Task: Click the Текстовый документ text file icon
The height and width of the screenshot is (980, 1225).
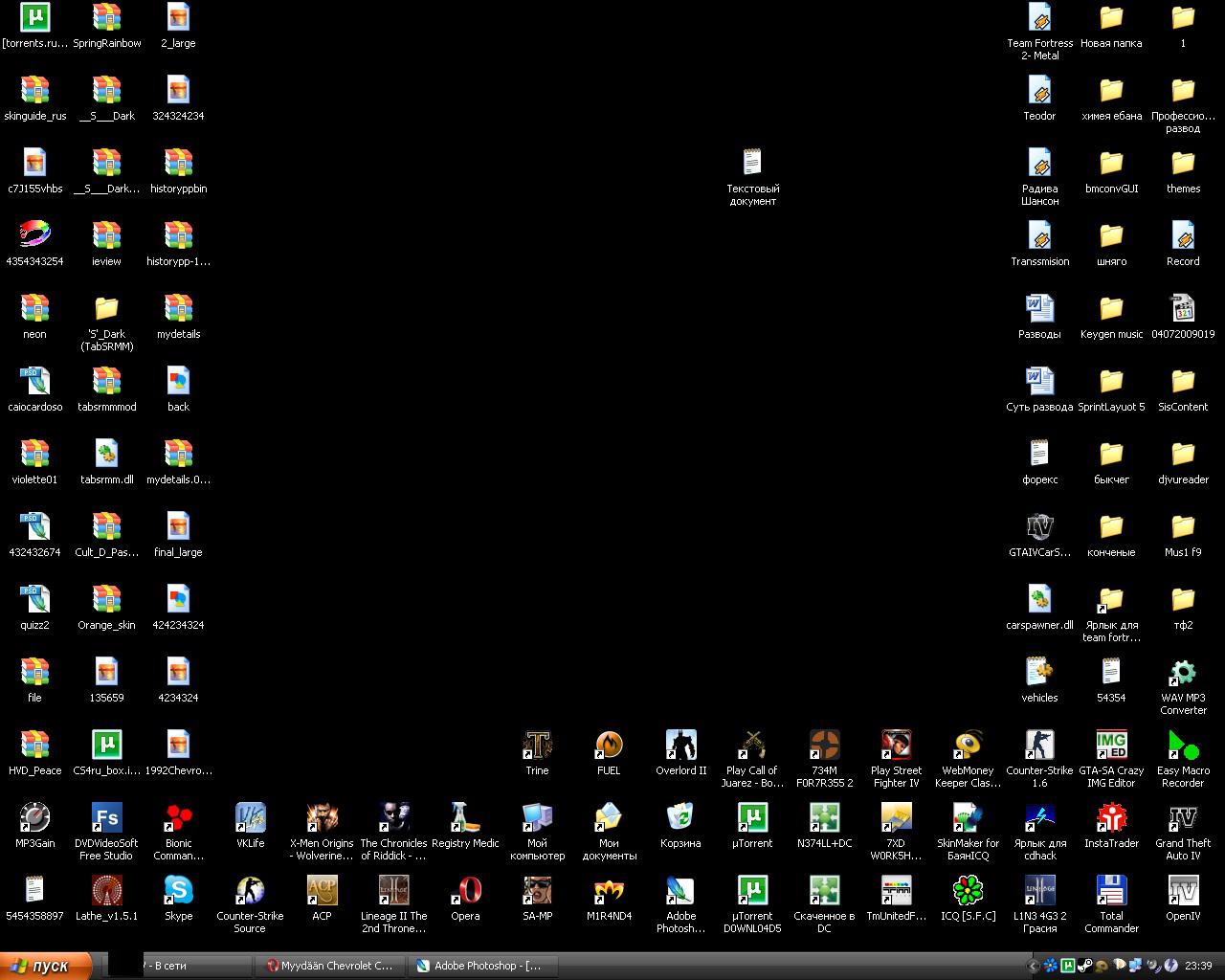Action: [752, 163]
